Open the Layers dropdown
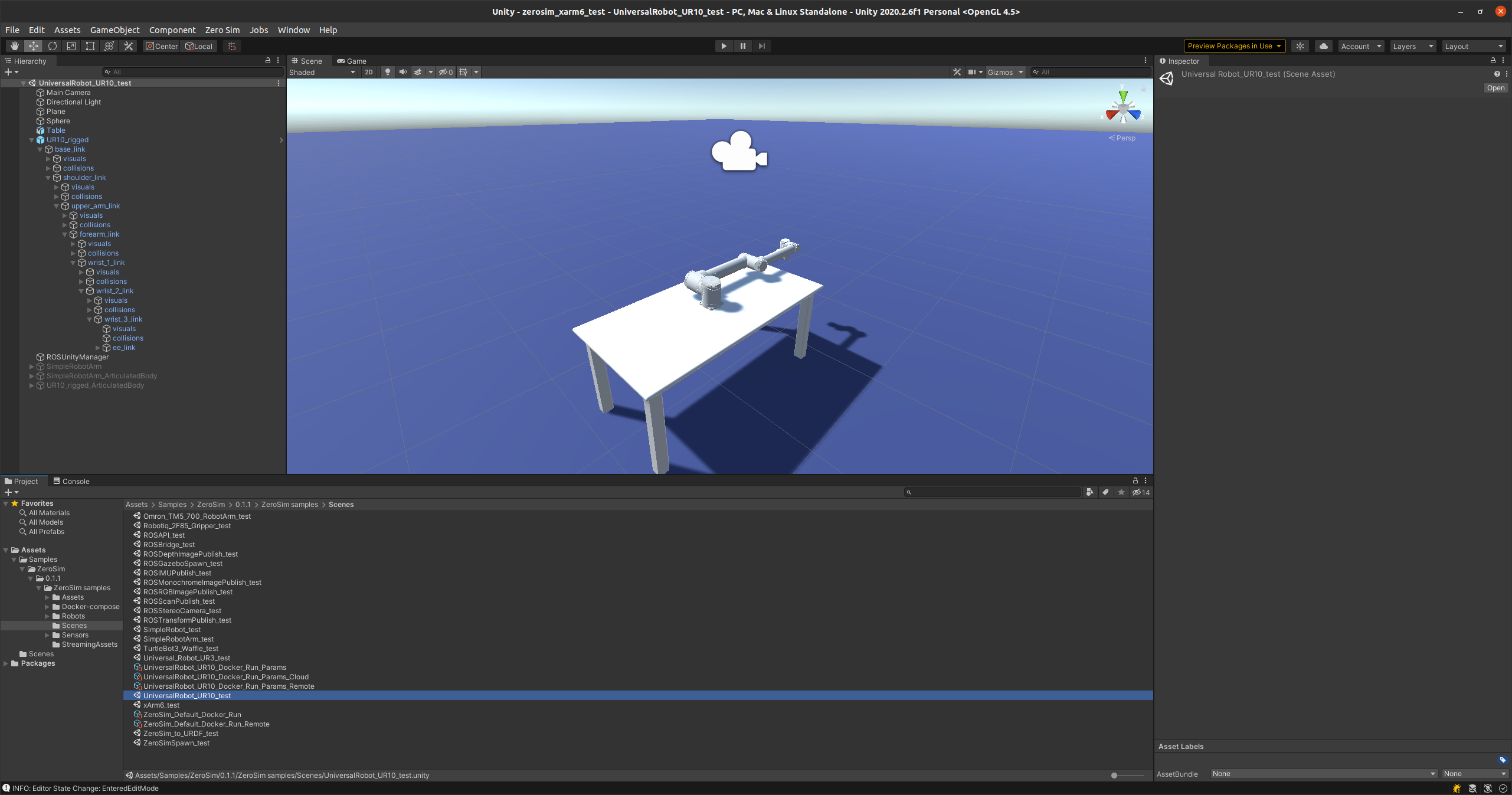Image resolution: width=1512 pixels, height=795 pixels. coord(1413,46)
